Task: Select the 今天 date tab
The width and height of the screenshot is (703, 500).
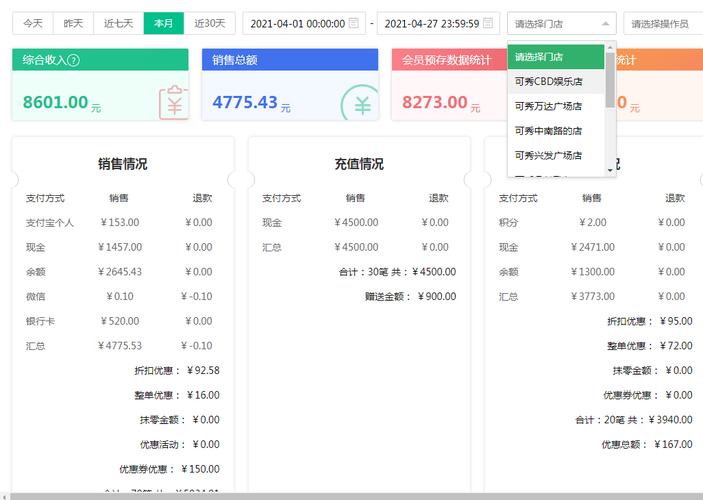Action: coord(33,23)
